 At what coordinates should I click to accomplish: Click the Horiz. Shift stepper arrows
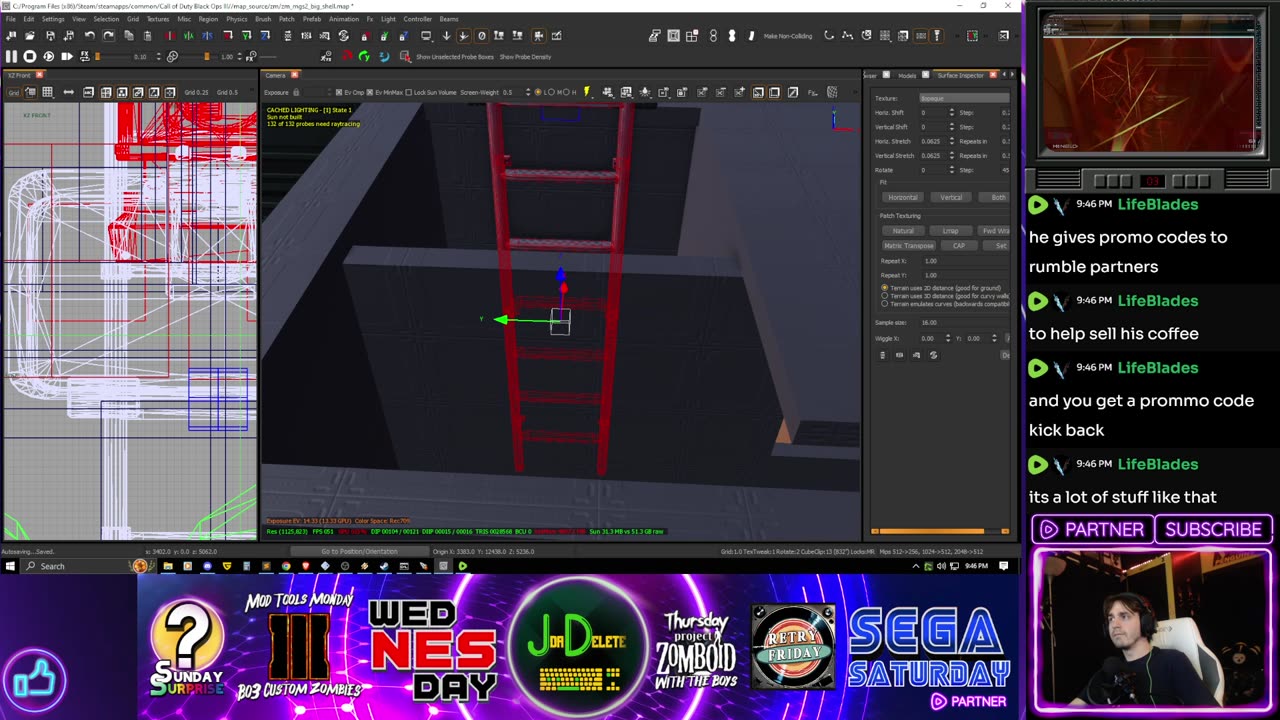[x=952, y=113]
